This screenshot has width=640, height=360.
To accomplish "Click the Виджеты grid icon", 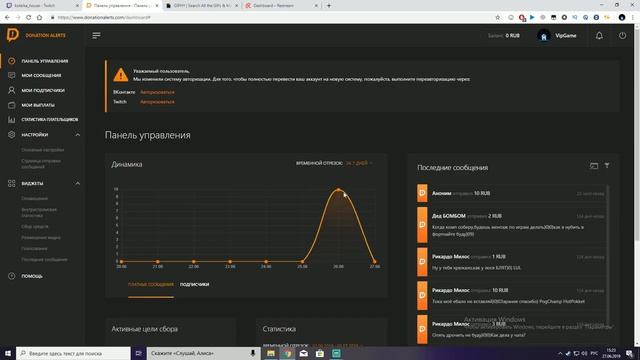I will (x=11, y=184).
